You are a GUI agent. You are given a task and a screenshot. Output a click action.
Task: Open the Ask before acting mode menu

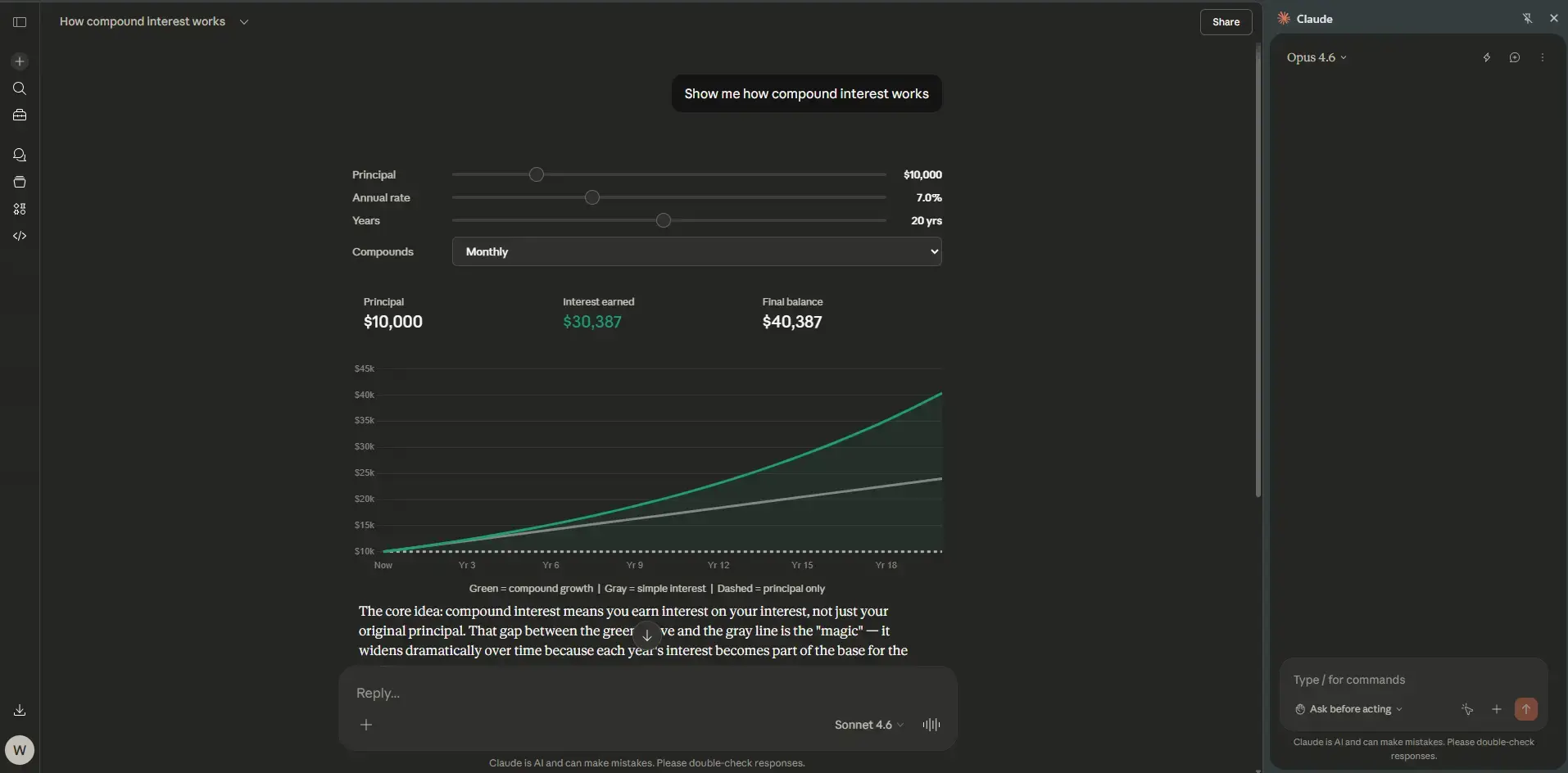point(1349,709)
